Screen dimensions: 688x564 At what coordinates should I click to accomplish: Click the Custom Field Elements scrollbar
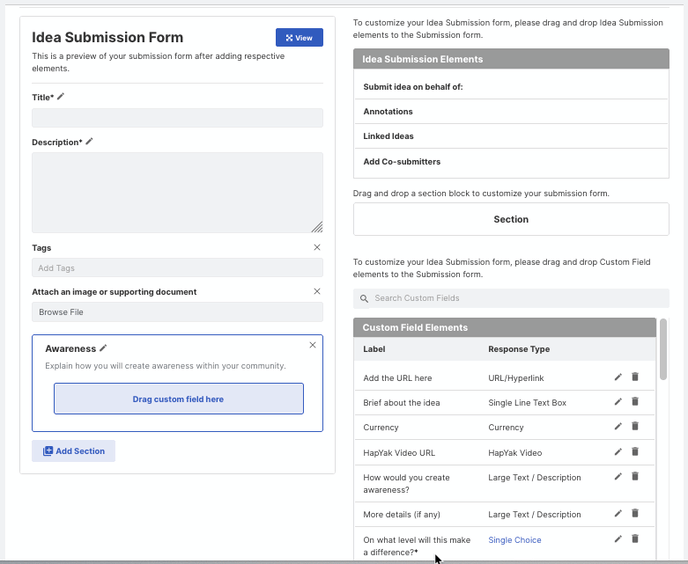tap(663, 349)
